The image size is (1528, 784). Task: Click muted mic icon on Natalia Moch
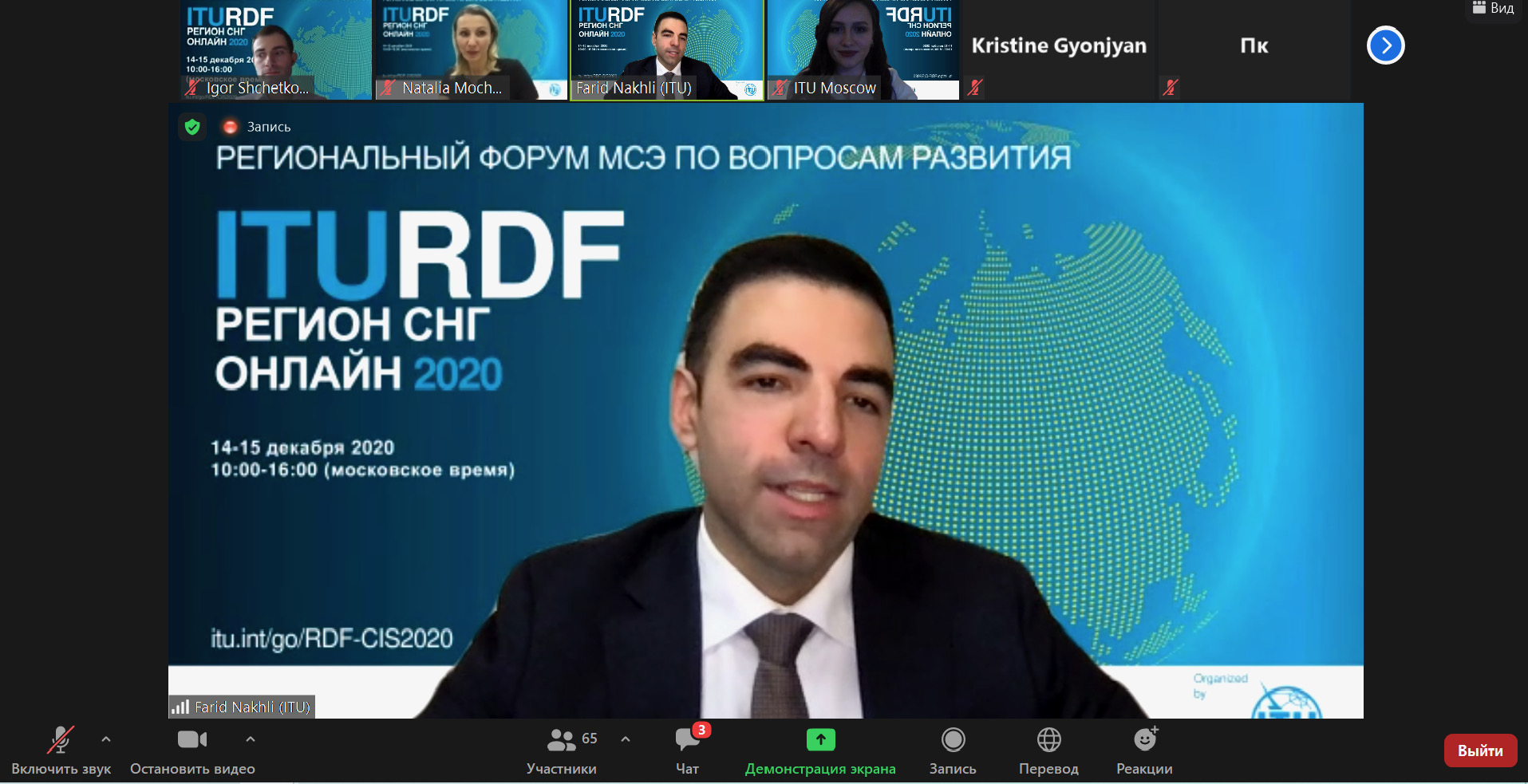click(x=388, y=88)
